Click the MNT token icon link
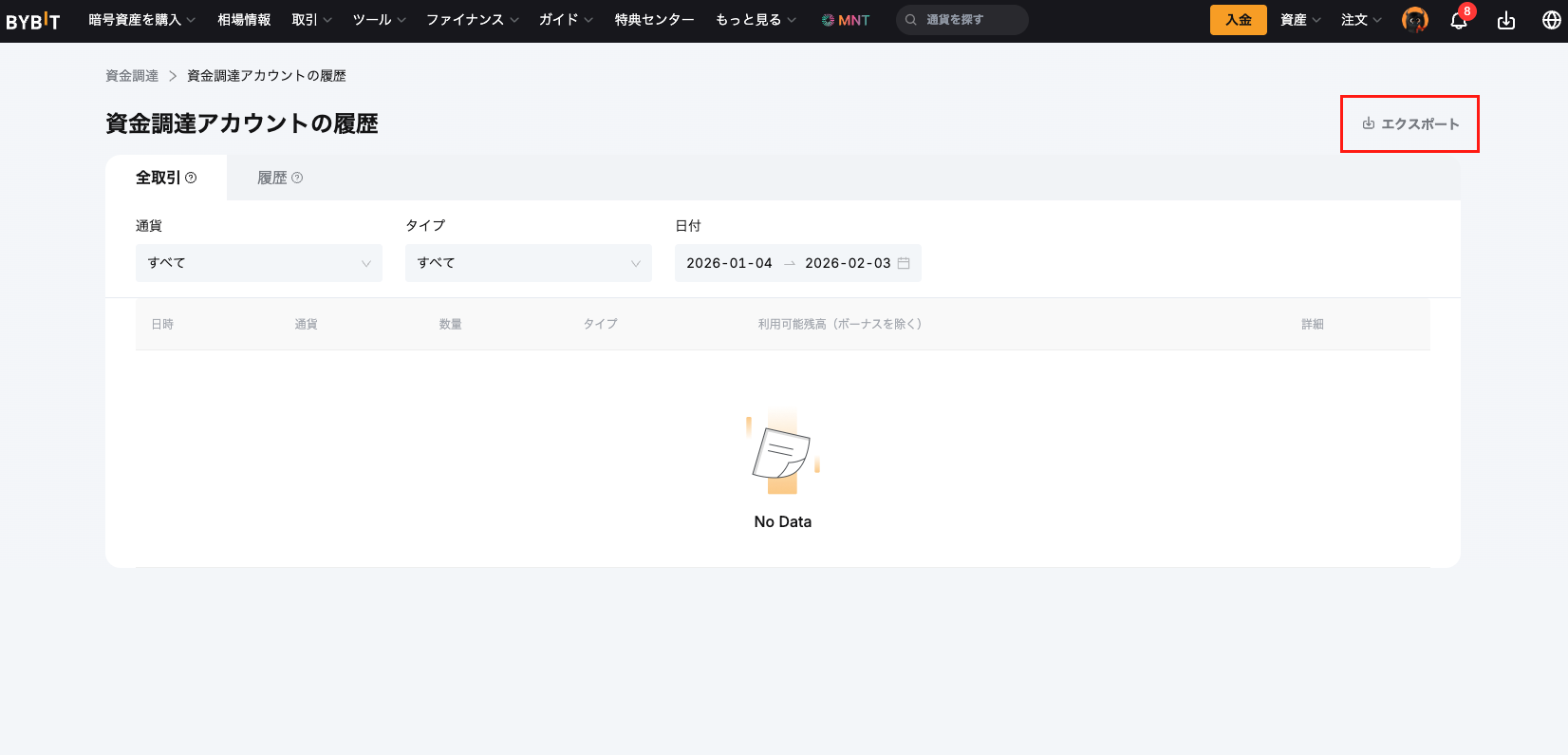This screenshot has height=755, width=1568. click(x=845, y=20)
